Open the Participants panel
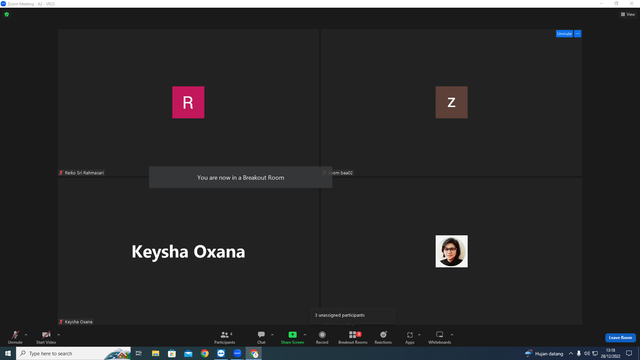 click(x=224, y=337)
